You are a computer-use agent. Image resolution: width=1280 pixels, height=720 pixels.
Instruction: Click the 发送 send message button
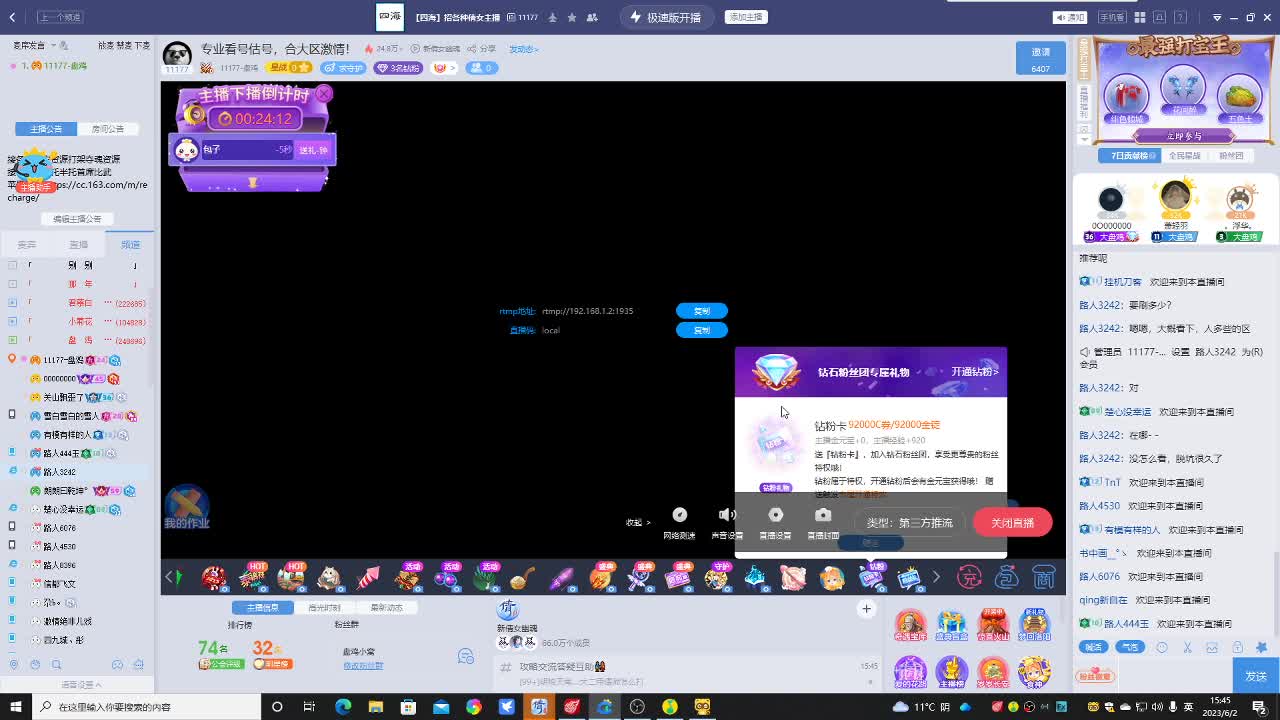[1256, 676]
